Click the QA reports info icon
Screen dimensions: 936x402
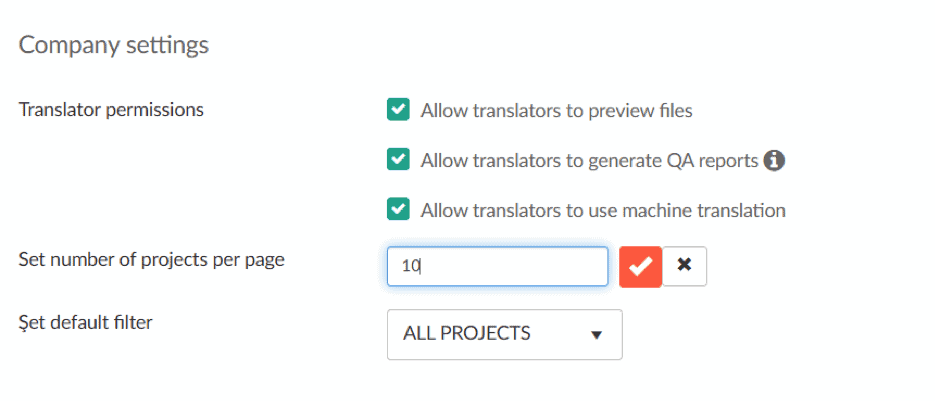[x=774, y=160]
